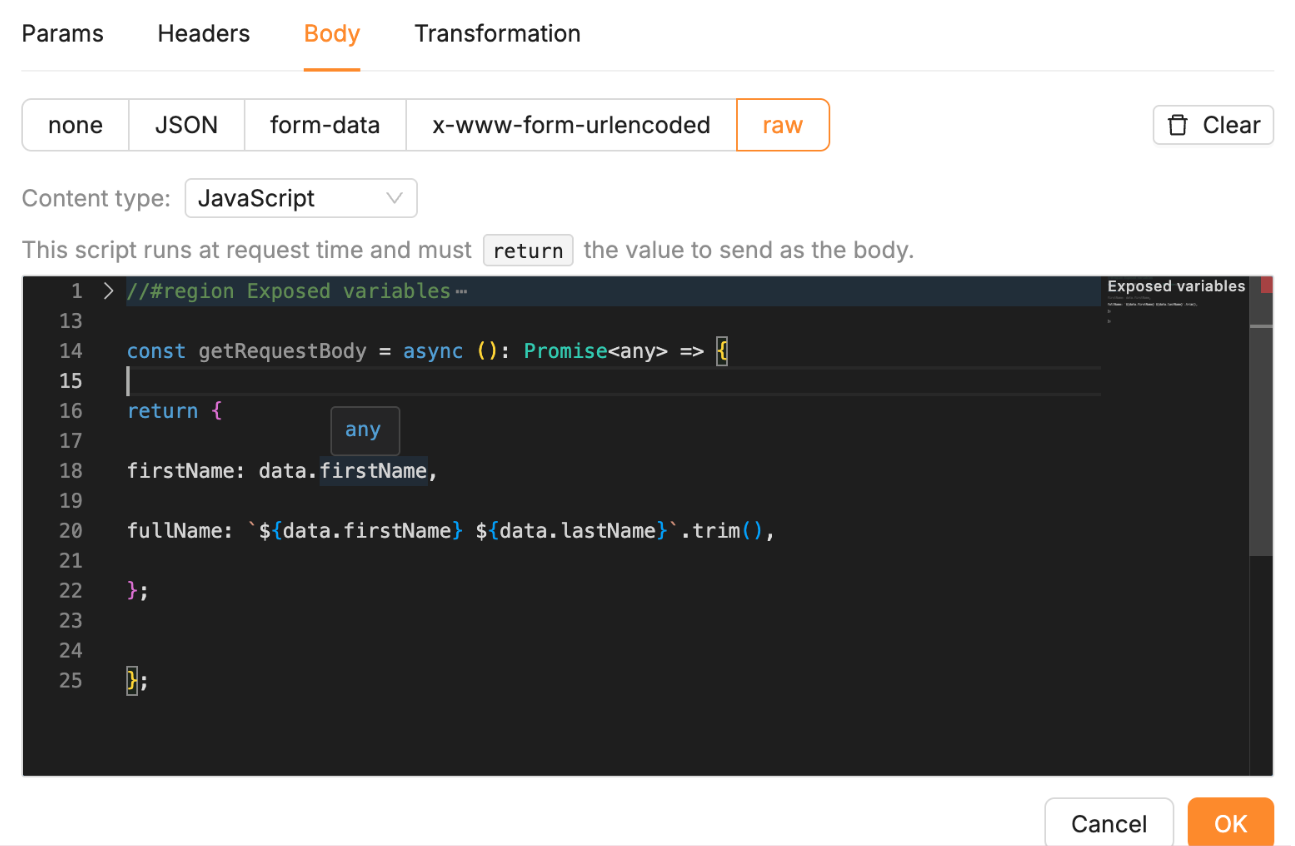The image size is (1295, 846).
Task: Click the getRequestBody identifier
Action: (282, 351)
